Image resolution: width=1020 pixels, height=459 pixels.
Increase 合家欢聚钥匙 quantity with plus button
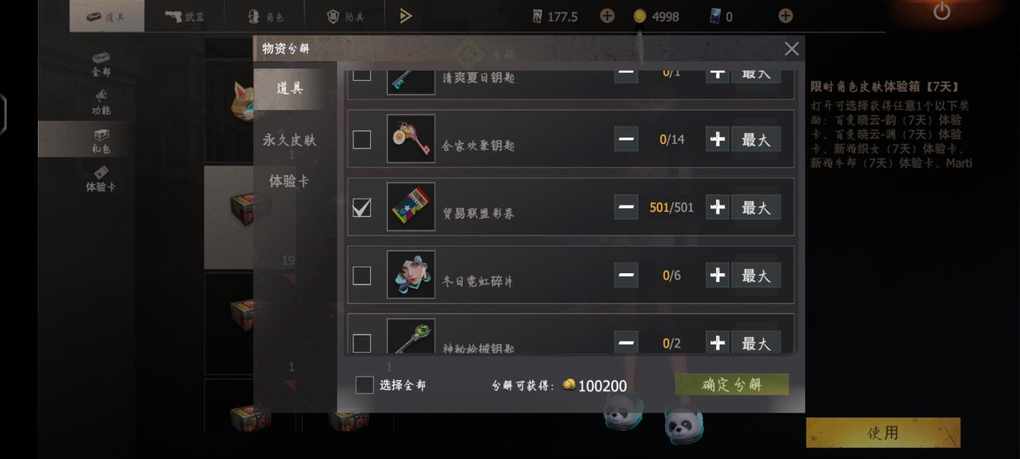[x=718, y=139]
